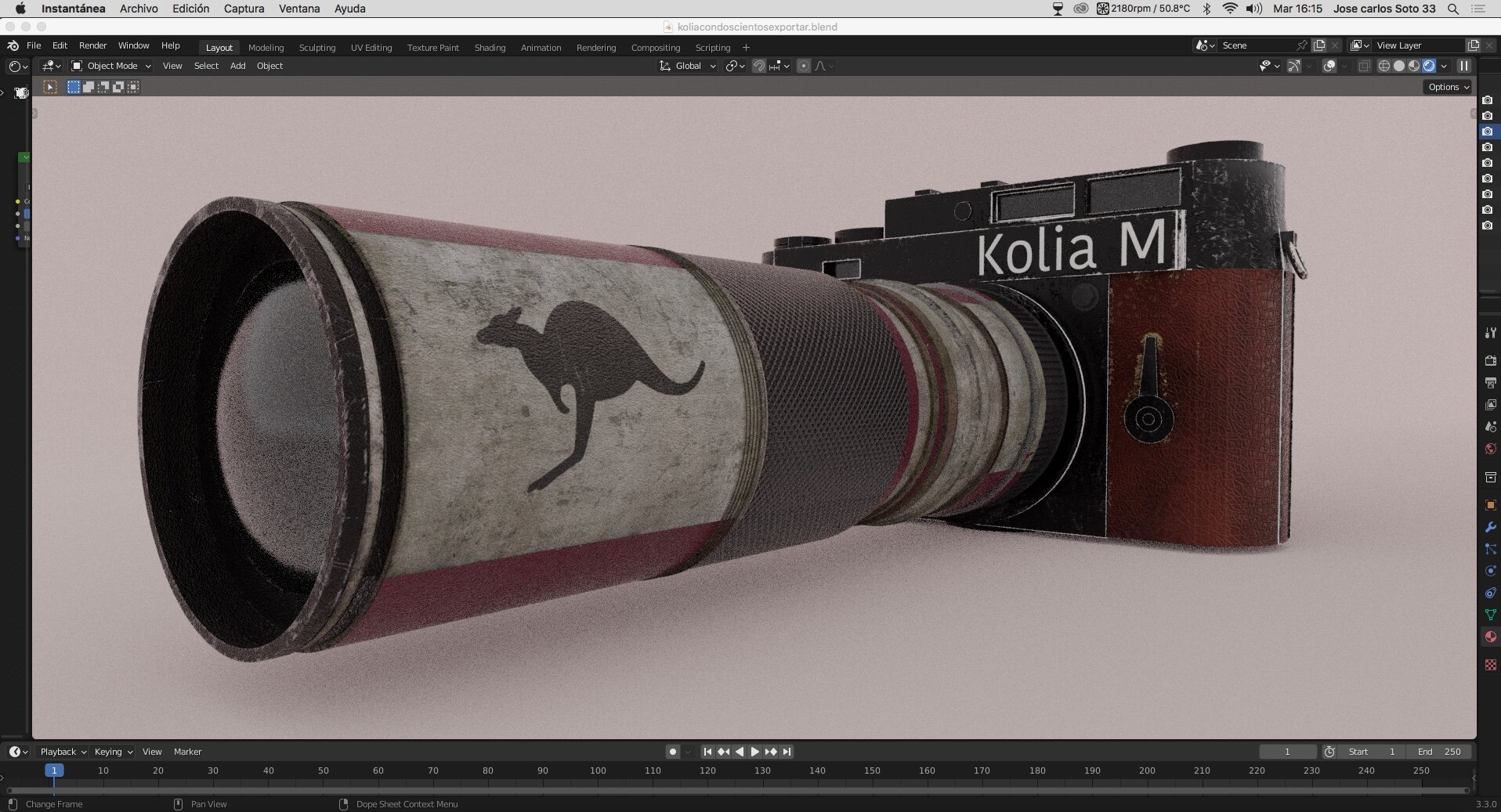1501x812 pixels.
Task: Open the Tool properties tab
Action: [x=1490, y=333]
